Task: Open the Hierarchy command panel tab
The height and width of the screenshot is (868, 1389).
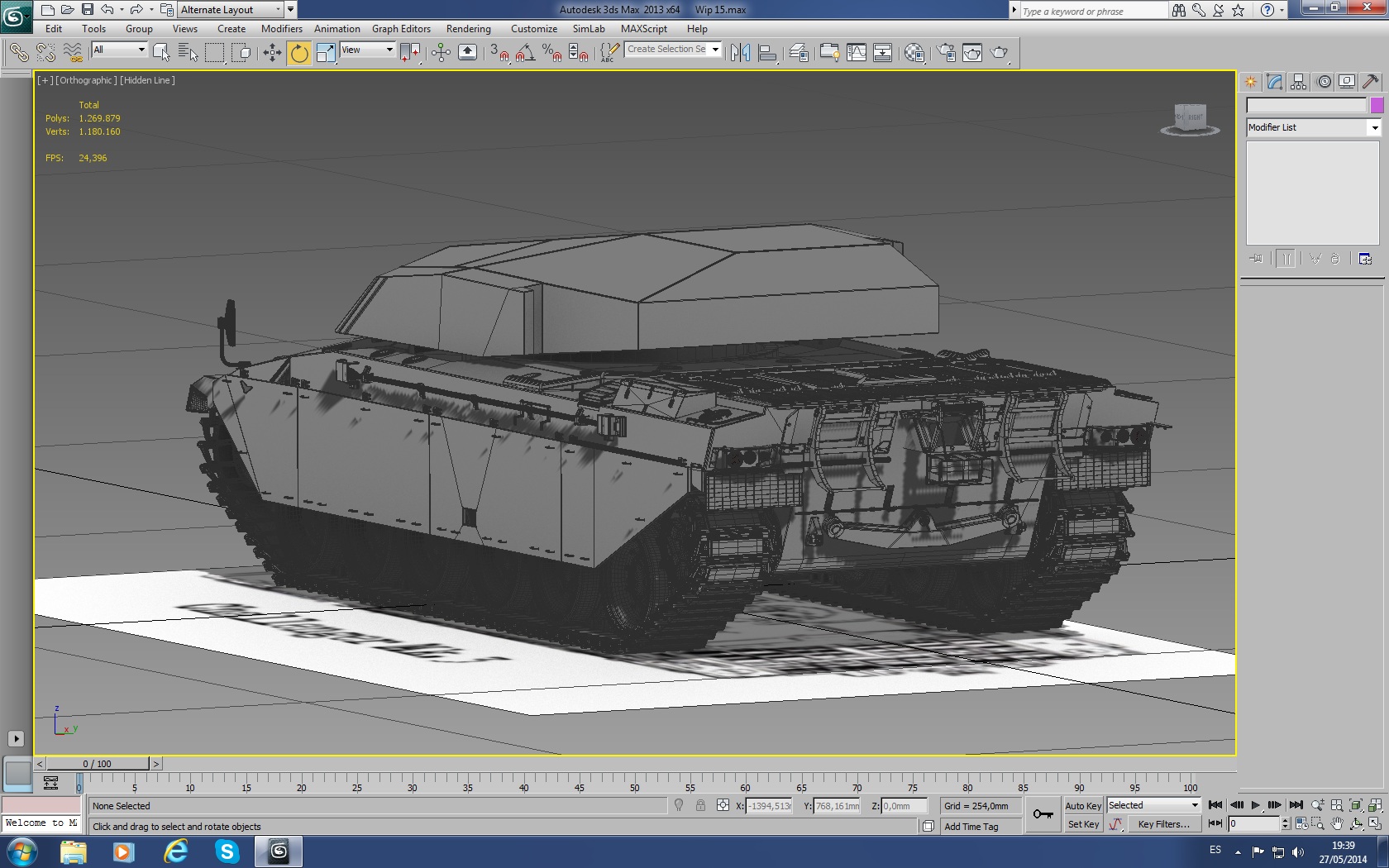Action: click(1298, 81)
